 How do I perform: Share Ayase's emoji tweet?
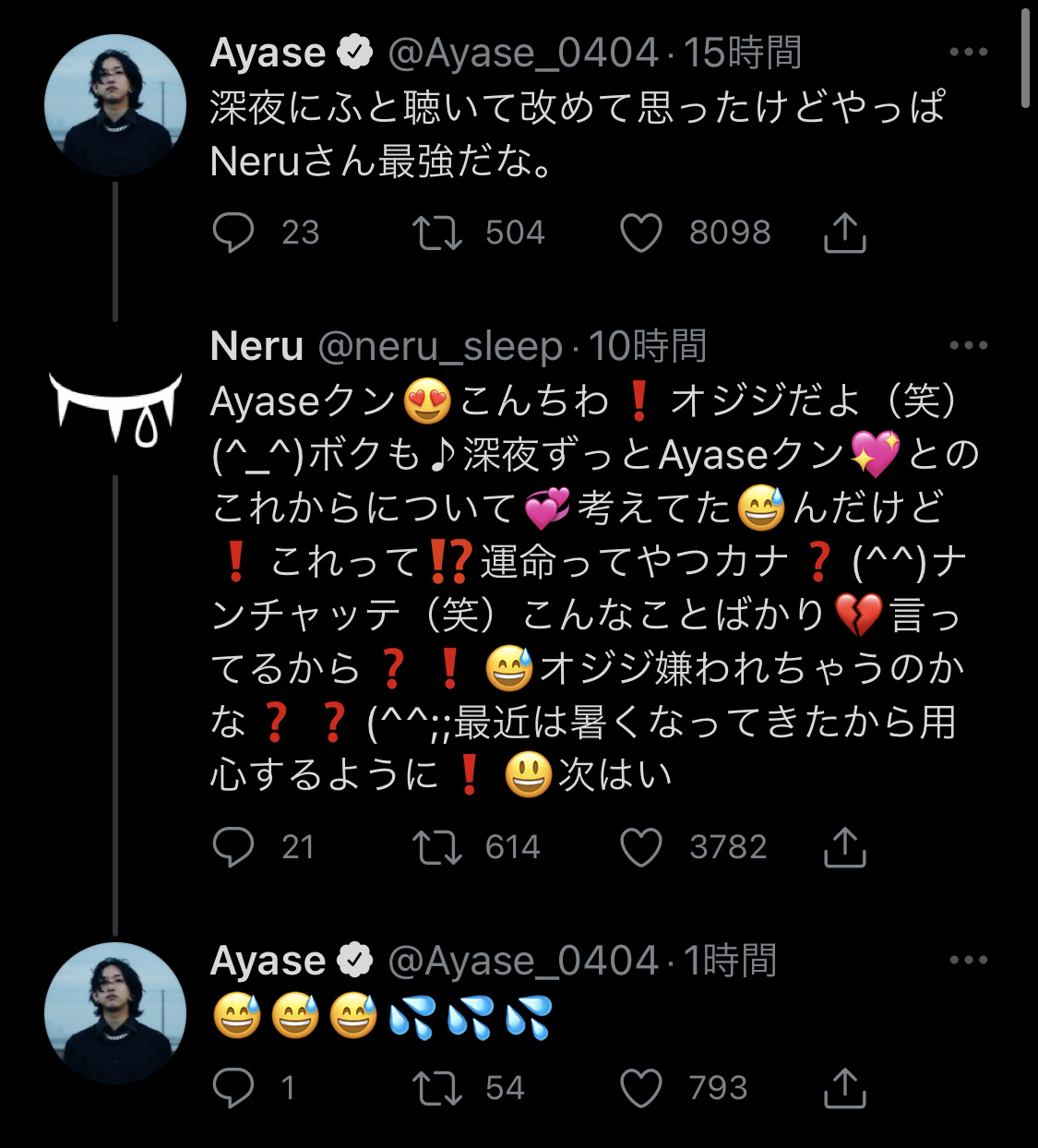844,1088
